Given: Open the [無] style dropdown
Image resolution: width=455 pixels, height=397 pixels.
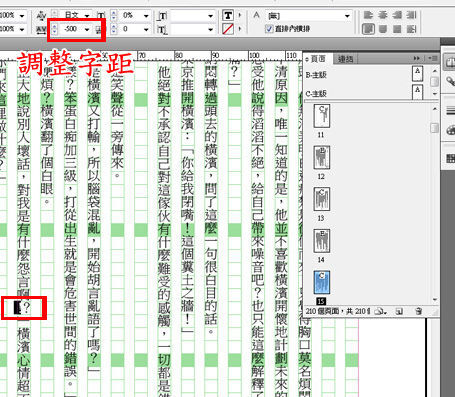Looking at the screenshot, I should click(347, 16).
